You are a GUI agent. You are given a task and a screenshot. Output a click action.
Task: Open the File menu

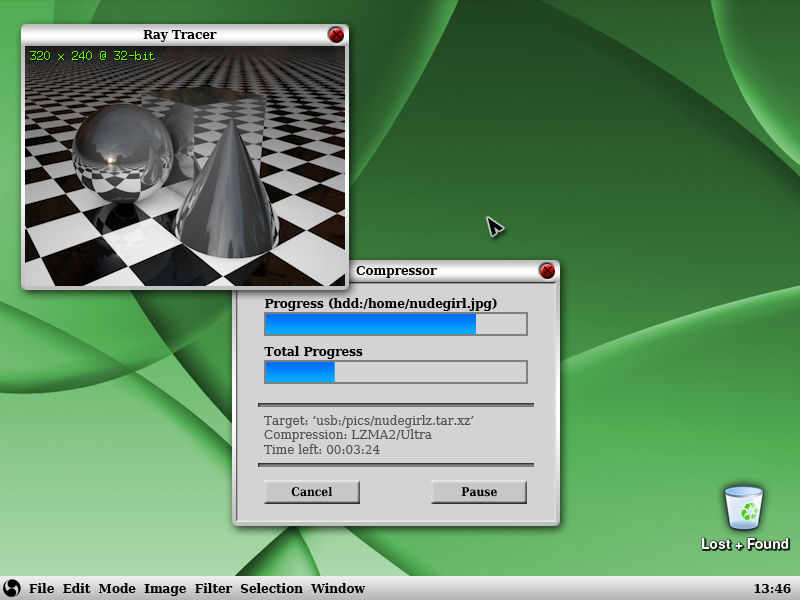tap(41, 588)
